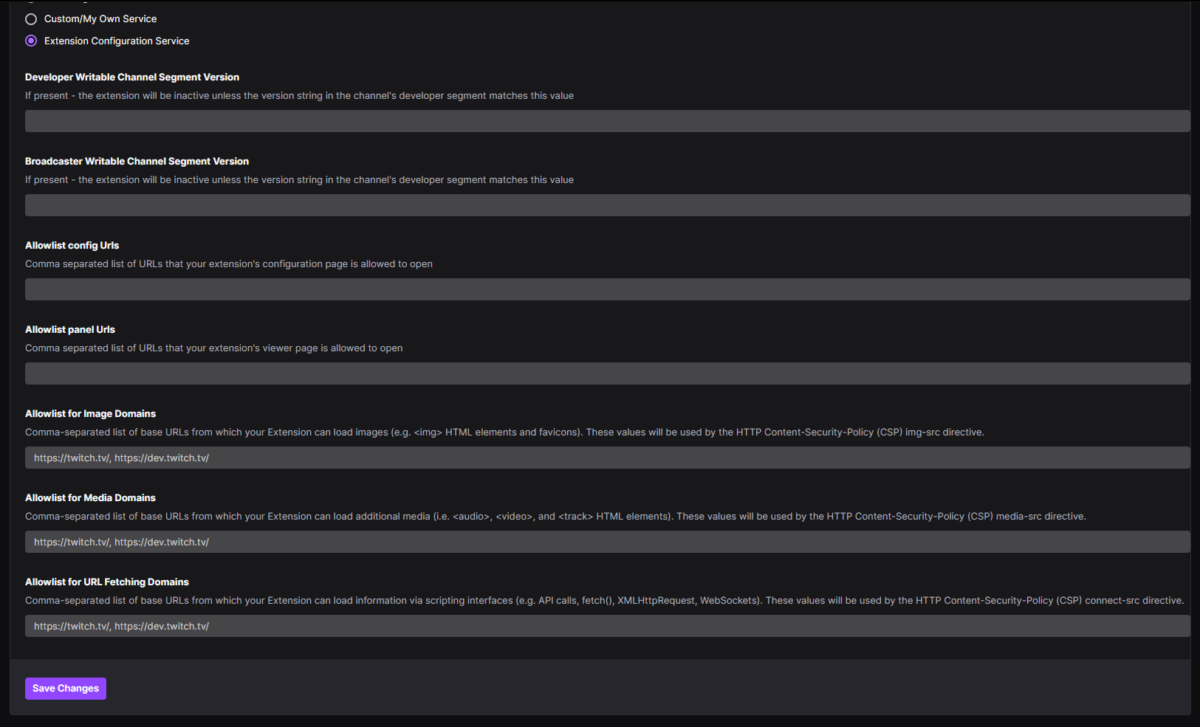Click into the Allowlist config Urls input
Viewport: 1200px width, 727px height.
click(607, 289)
